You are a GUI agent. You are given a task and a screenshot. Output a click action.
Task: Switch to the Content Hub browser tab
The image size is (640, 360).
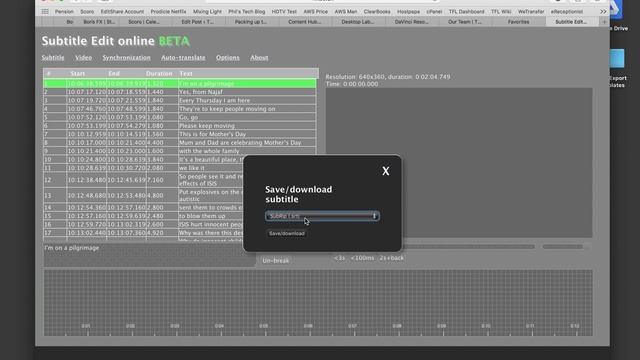304,22
